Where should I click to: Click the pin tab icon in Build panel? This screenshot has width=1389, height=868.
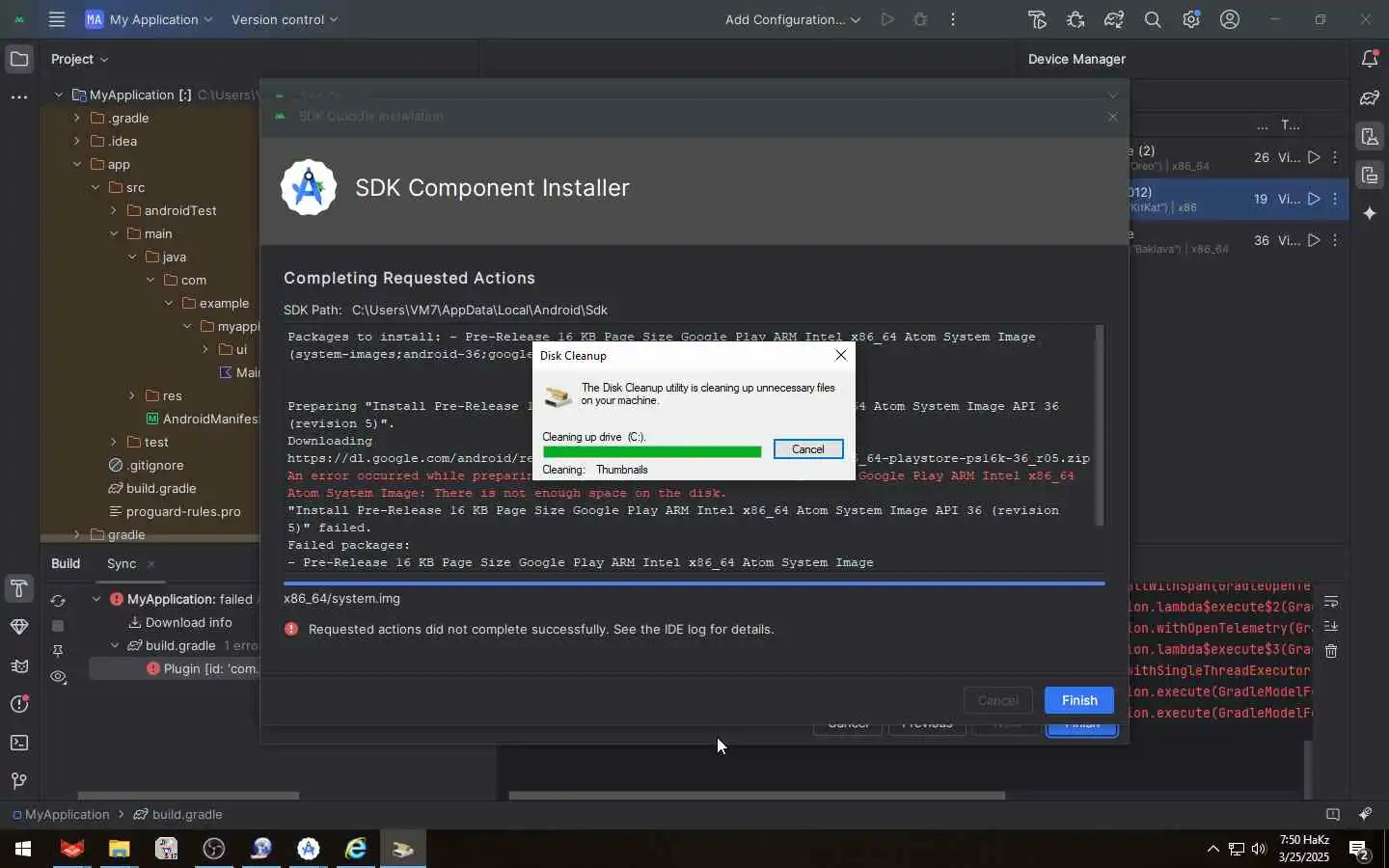58,651
